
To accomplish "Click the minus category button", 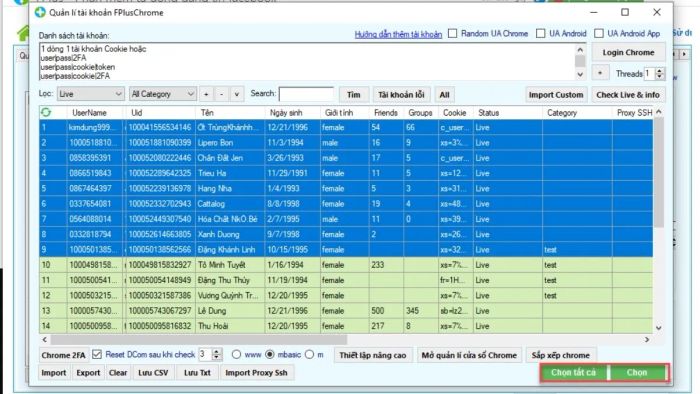I will [x=221, y=94].
